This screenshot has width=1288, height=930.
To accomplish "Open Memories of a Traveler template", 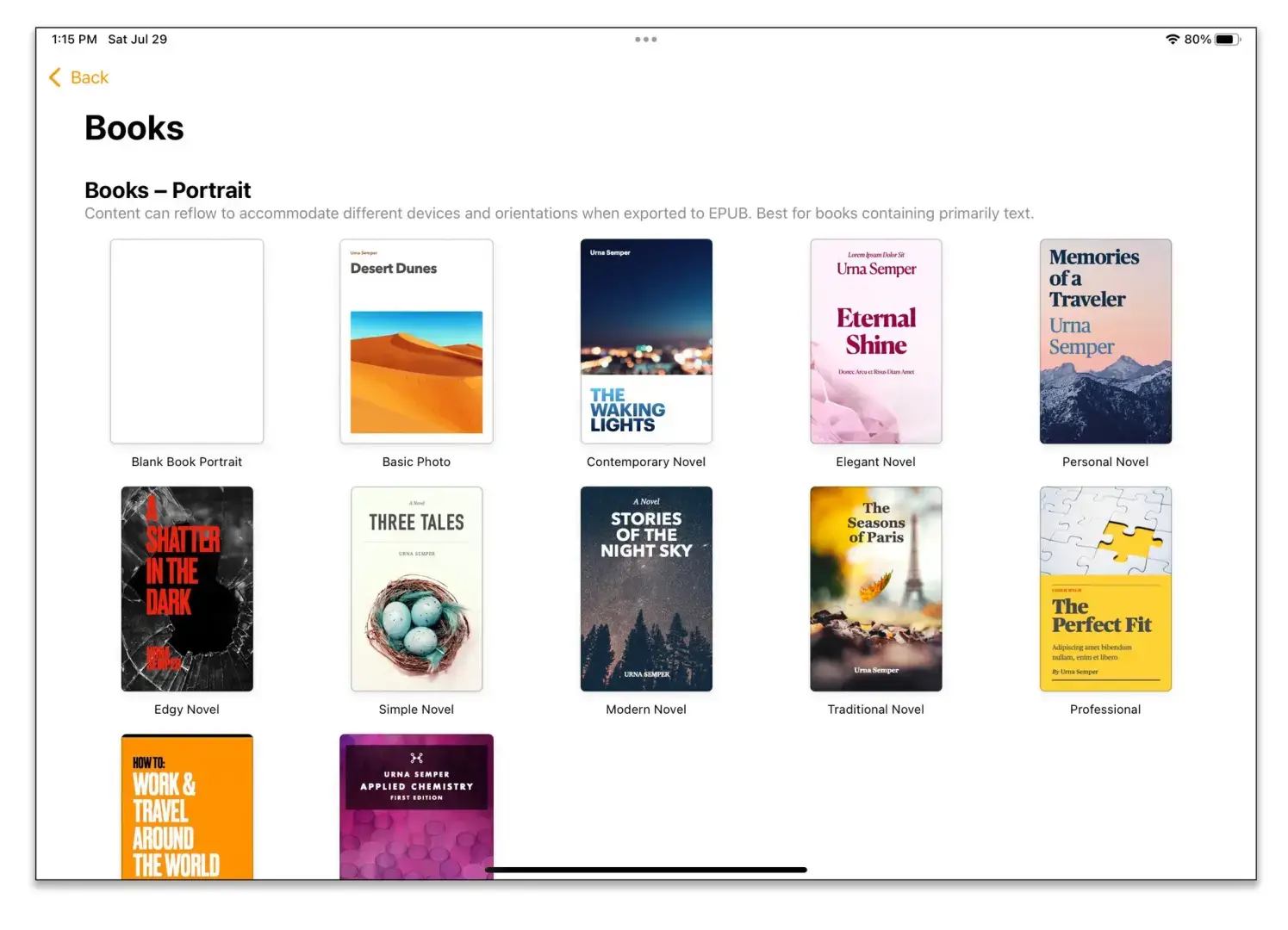I will [x=1105, y=341].
